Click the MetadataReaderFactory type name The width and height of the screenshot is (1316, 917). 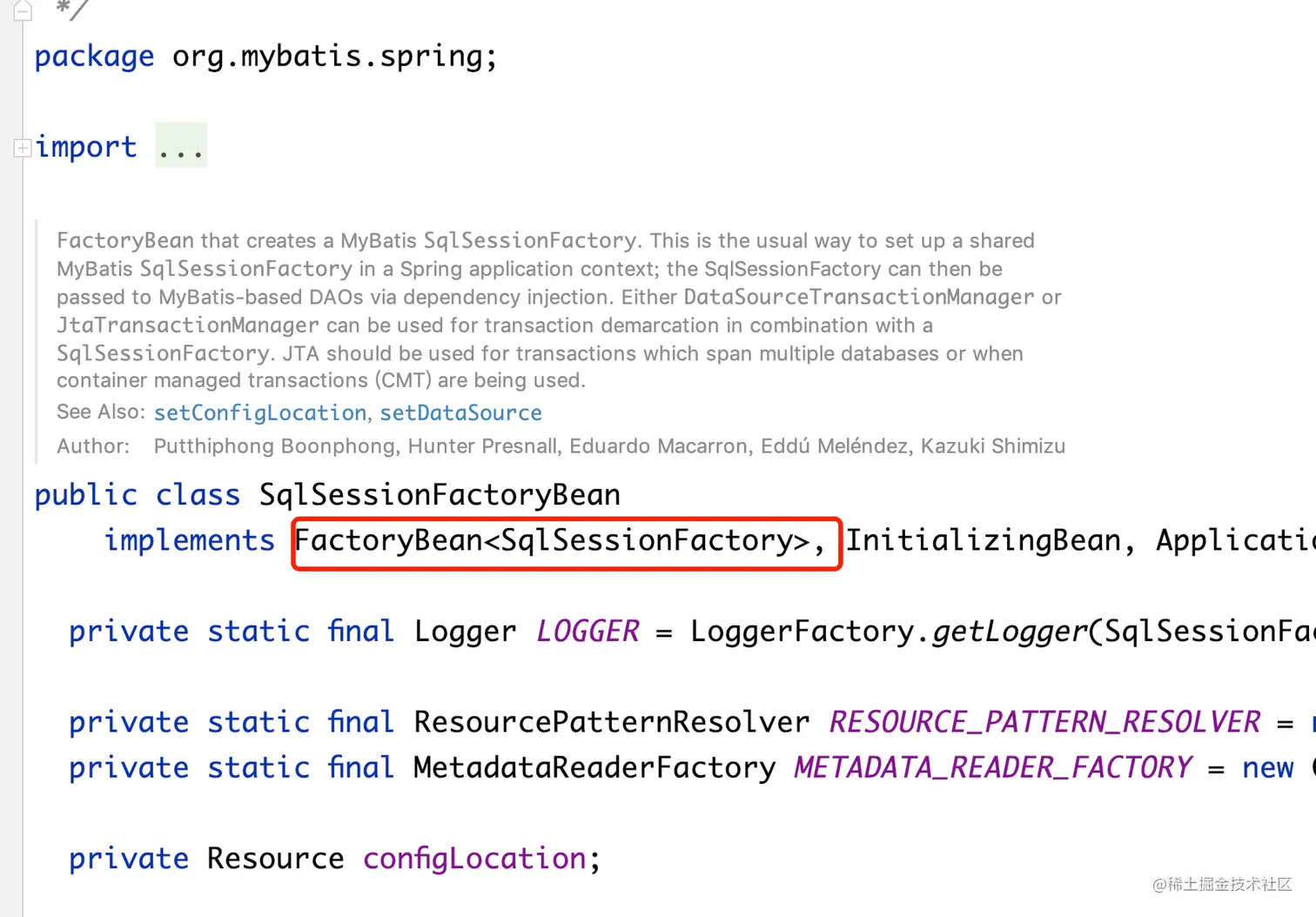pos(594,768)
